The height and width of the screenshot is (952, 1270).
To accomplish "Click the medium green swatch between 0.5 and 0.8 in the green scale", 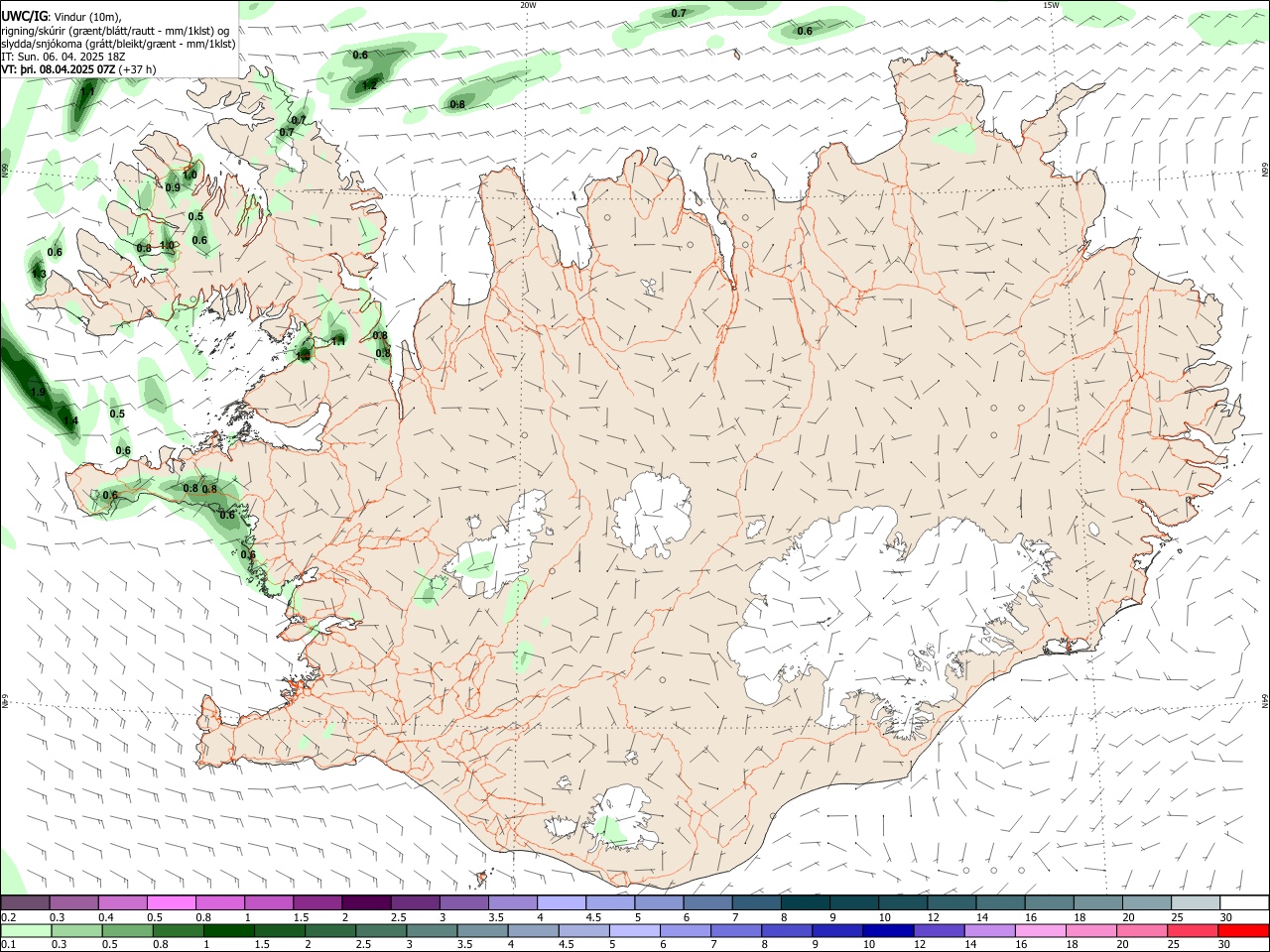I will click(x=128, y=930).
